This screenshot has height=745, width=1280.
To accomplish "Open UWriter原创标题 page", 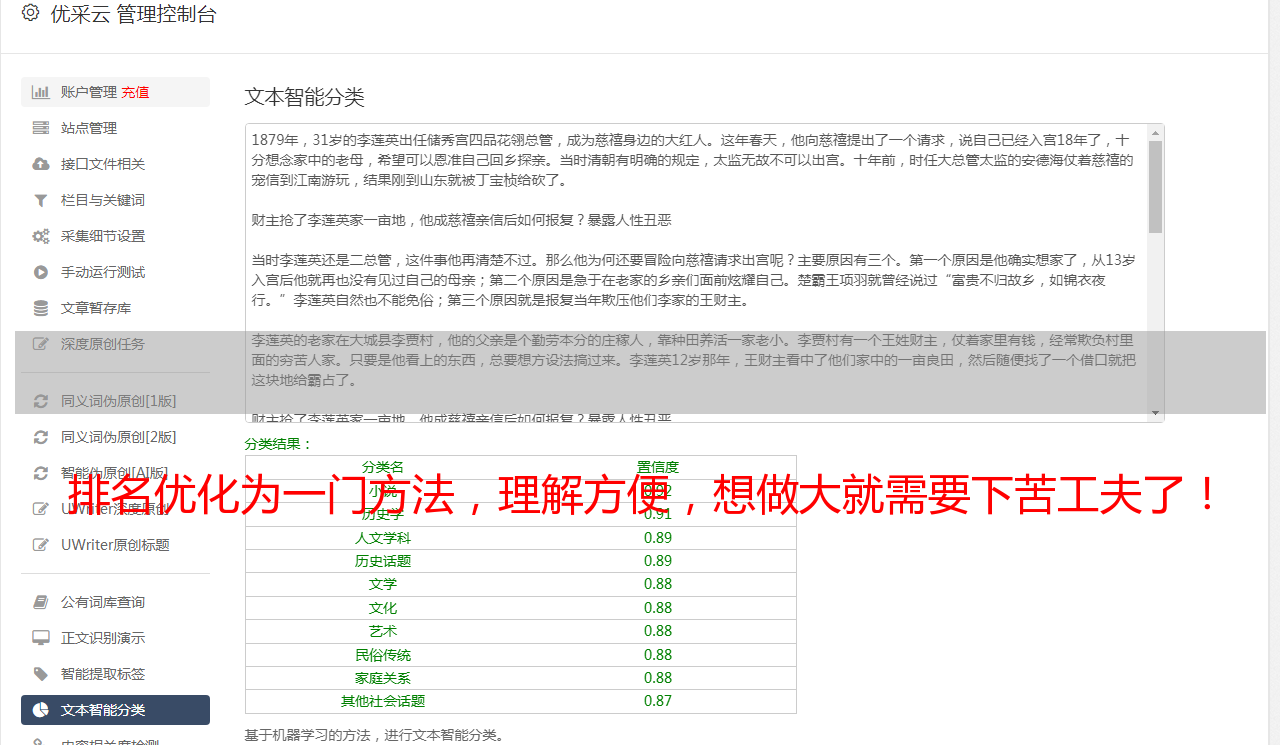I will [x=115, y=545].
